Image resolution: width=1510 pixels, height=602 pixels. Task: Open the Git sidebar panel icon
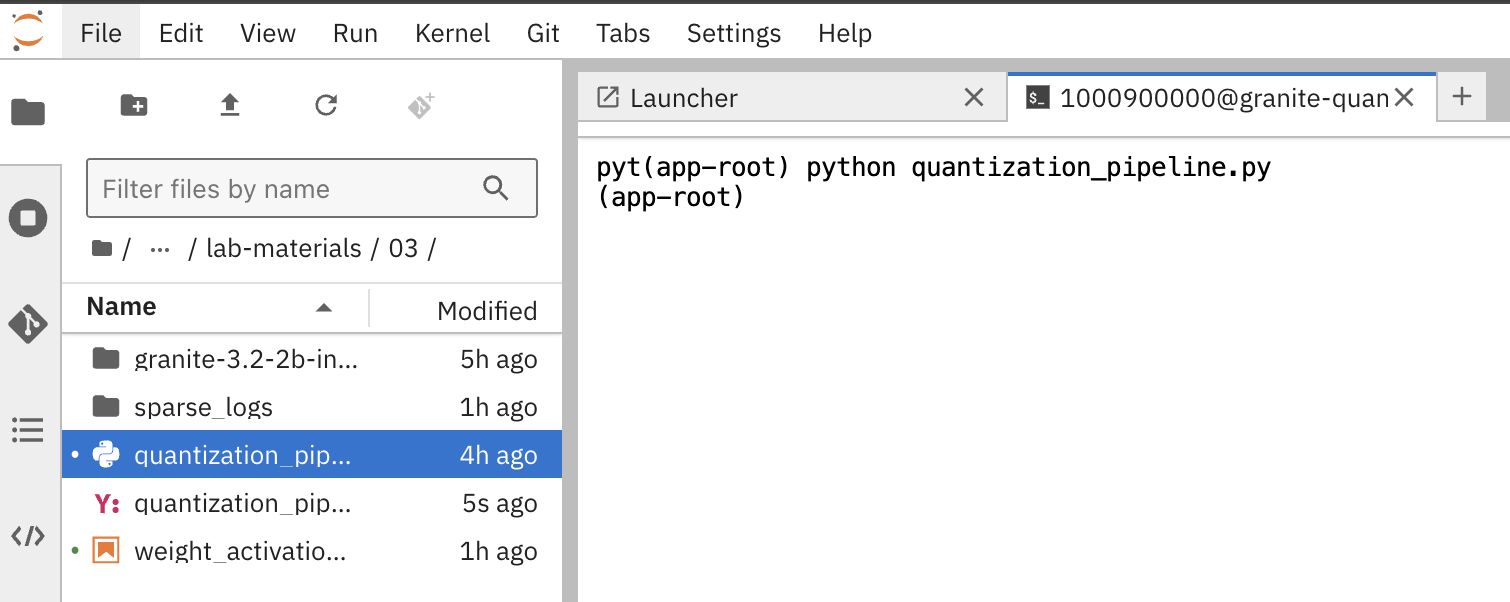(28, 324)
